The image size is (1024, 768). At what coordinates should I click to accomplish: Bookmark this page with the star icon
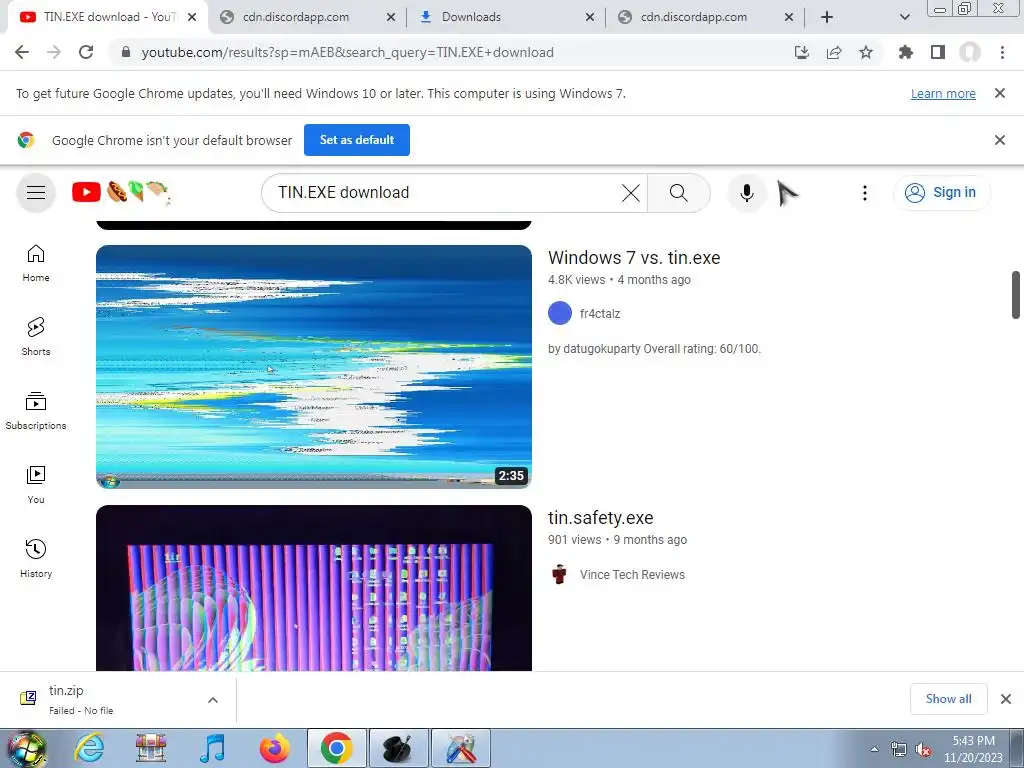(x=865, y=52)
